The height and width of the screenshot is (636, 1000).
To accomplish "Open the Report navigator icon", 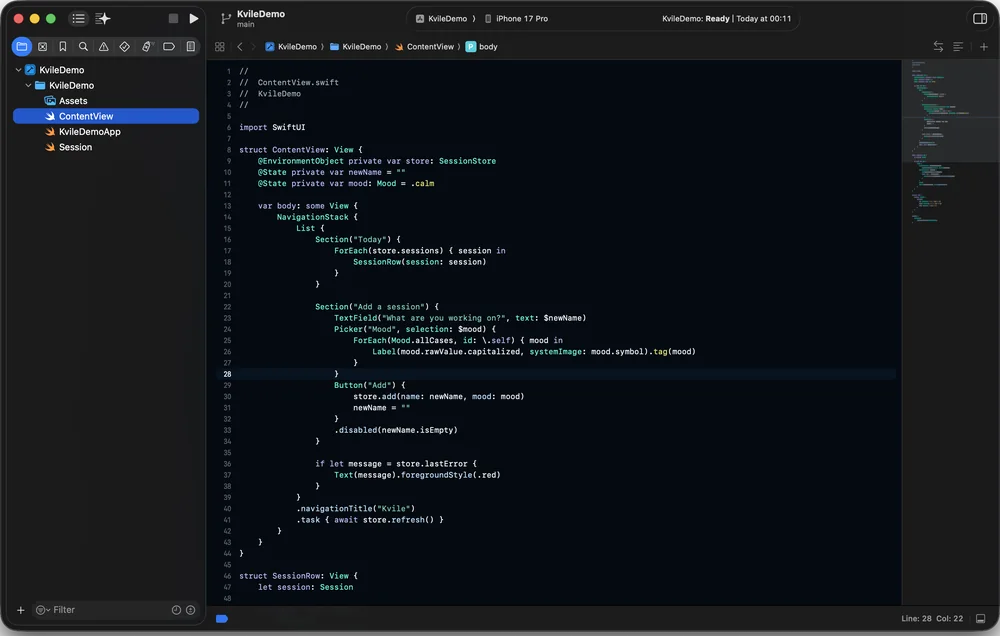I will (x=191, y=47).
